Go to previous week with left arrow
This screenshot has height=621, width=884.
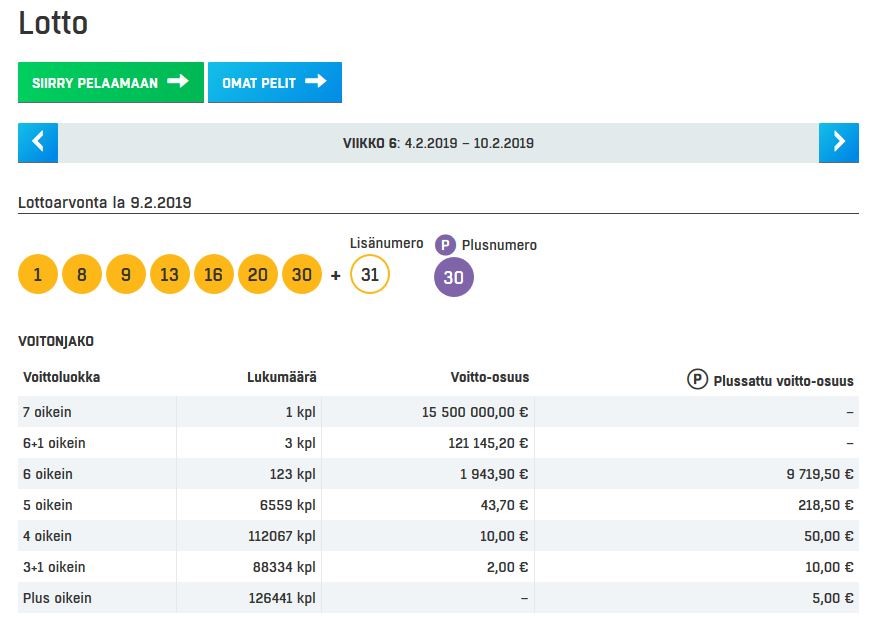(38, 143)
